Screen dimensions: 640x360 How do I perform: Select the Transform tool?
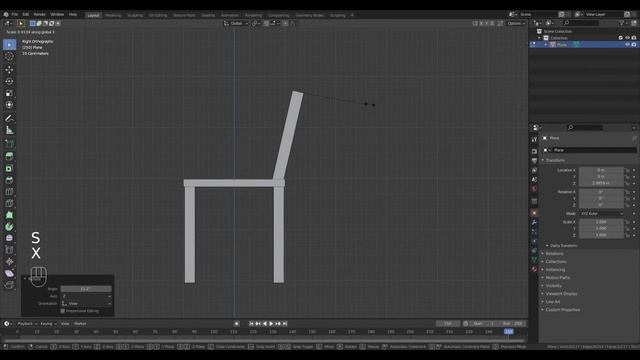pos(9,105)
